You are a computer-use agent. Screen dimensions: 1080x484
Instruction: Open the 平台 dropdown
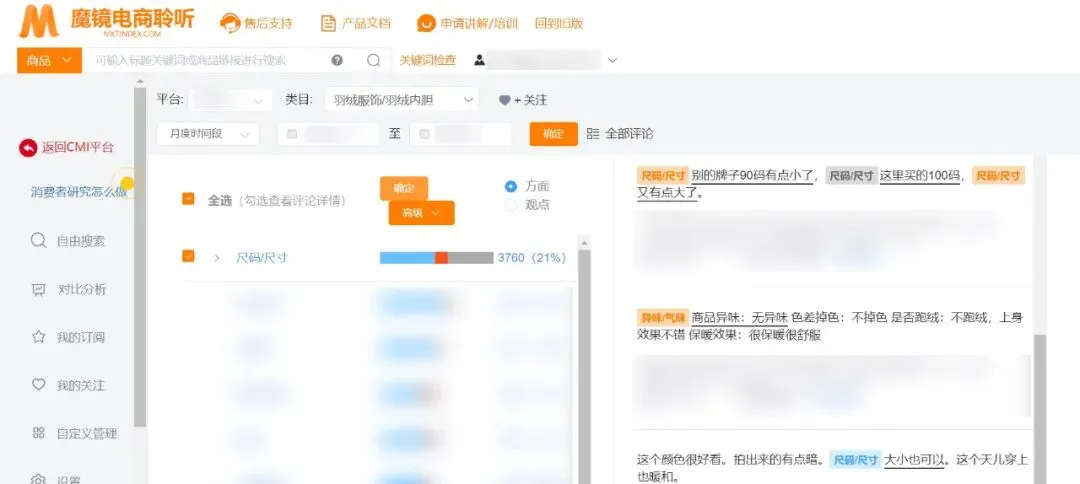tap(229, 101)
